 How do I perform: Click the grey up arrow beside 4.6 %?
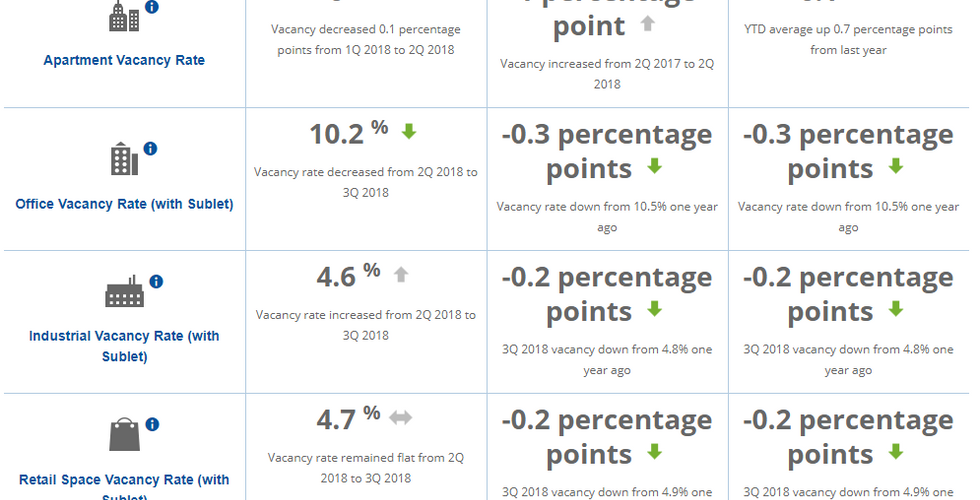coord(401,274)
